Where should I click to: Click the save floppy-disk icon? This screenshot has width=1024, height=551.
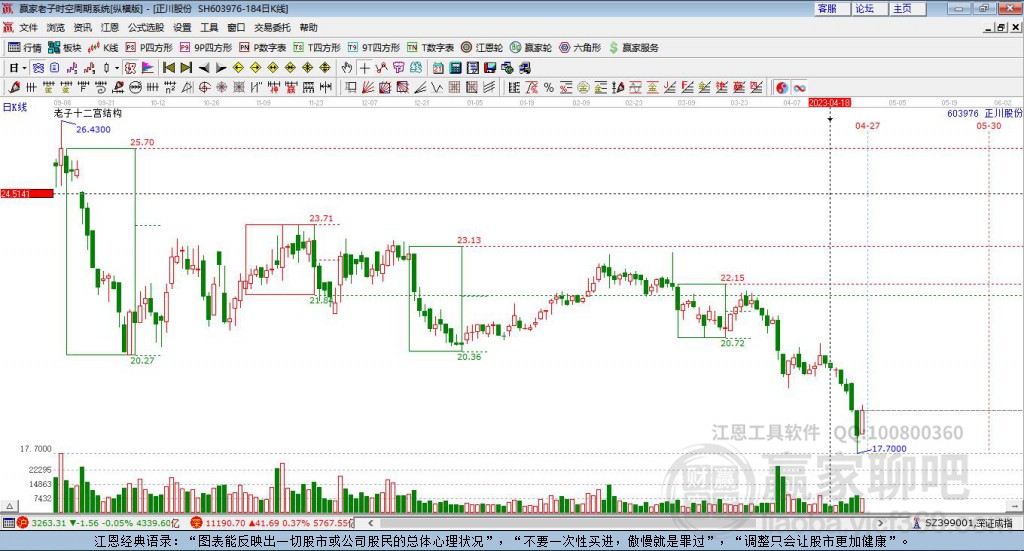click(490, 68)
